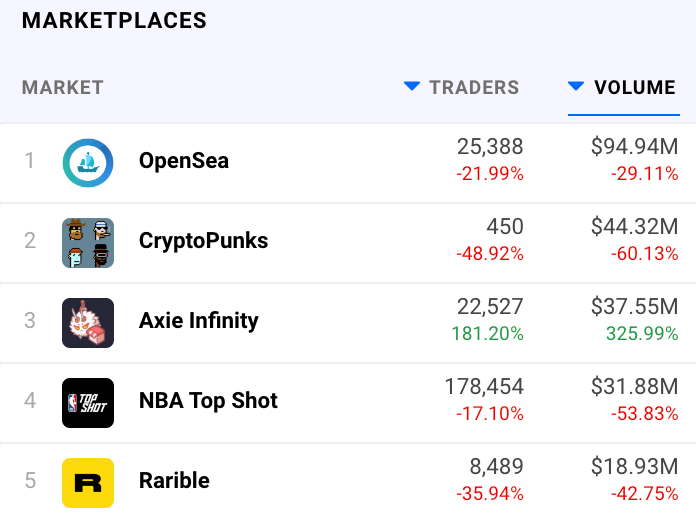This screenshot has width=696, height=516.
Task: Open the Axie Infinity marketplace link
Action: [x=198, y=321]
